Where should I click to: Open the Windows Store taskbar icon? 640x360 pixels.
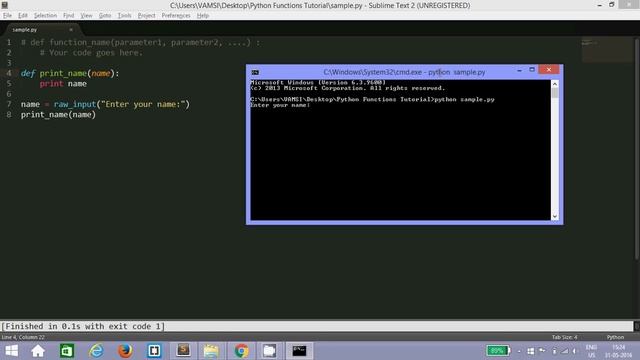point(67,351)
